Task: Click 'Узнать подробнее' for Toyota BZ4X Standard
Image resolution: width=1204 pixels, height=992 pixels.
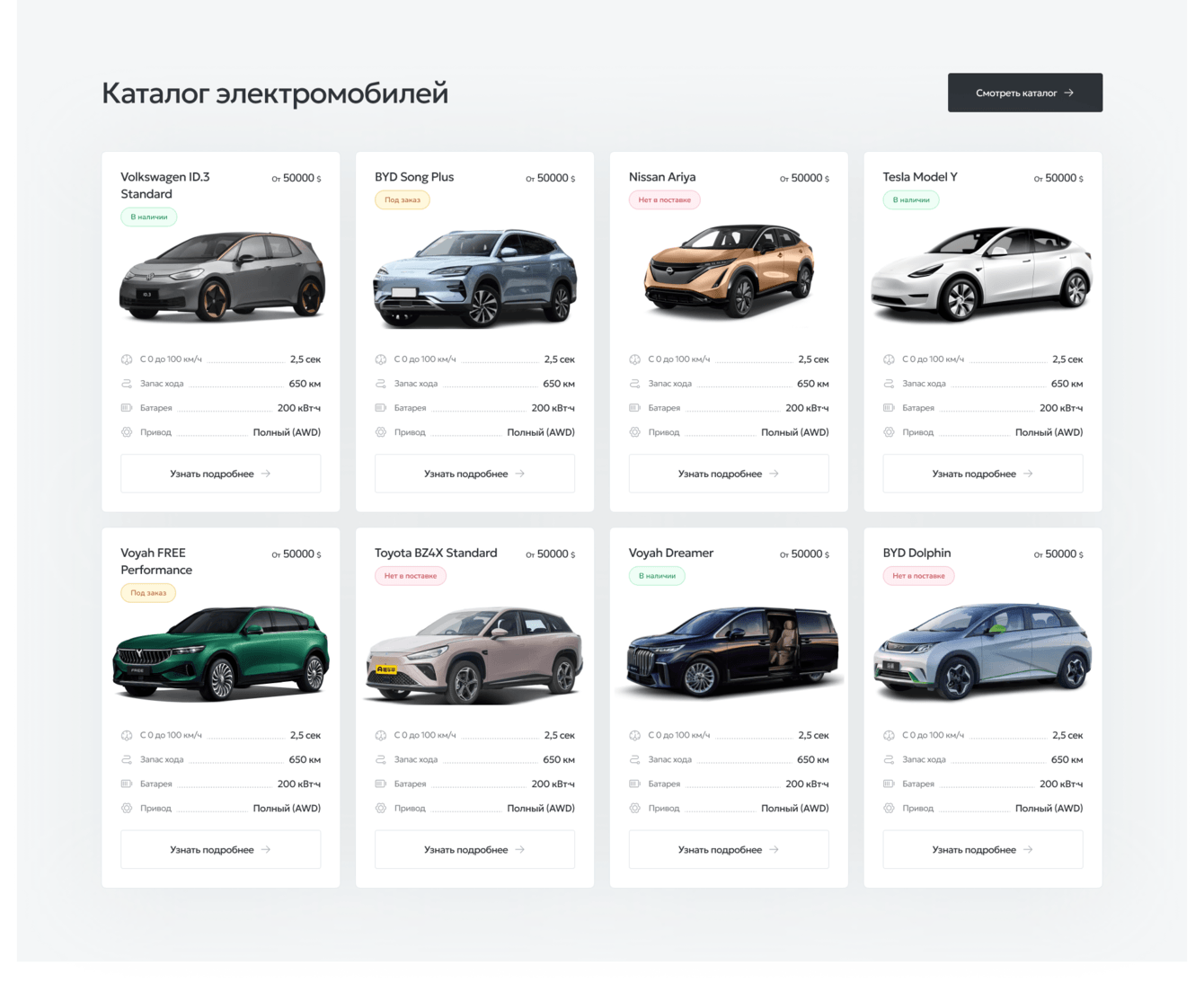Action: tap(474, 849)
